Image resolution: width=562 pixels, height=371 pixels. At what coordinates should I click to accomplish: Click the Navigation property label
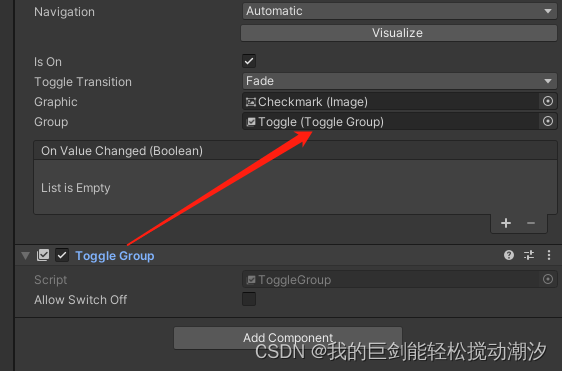coord(65,12)
